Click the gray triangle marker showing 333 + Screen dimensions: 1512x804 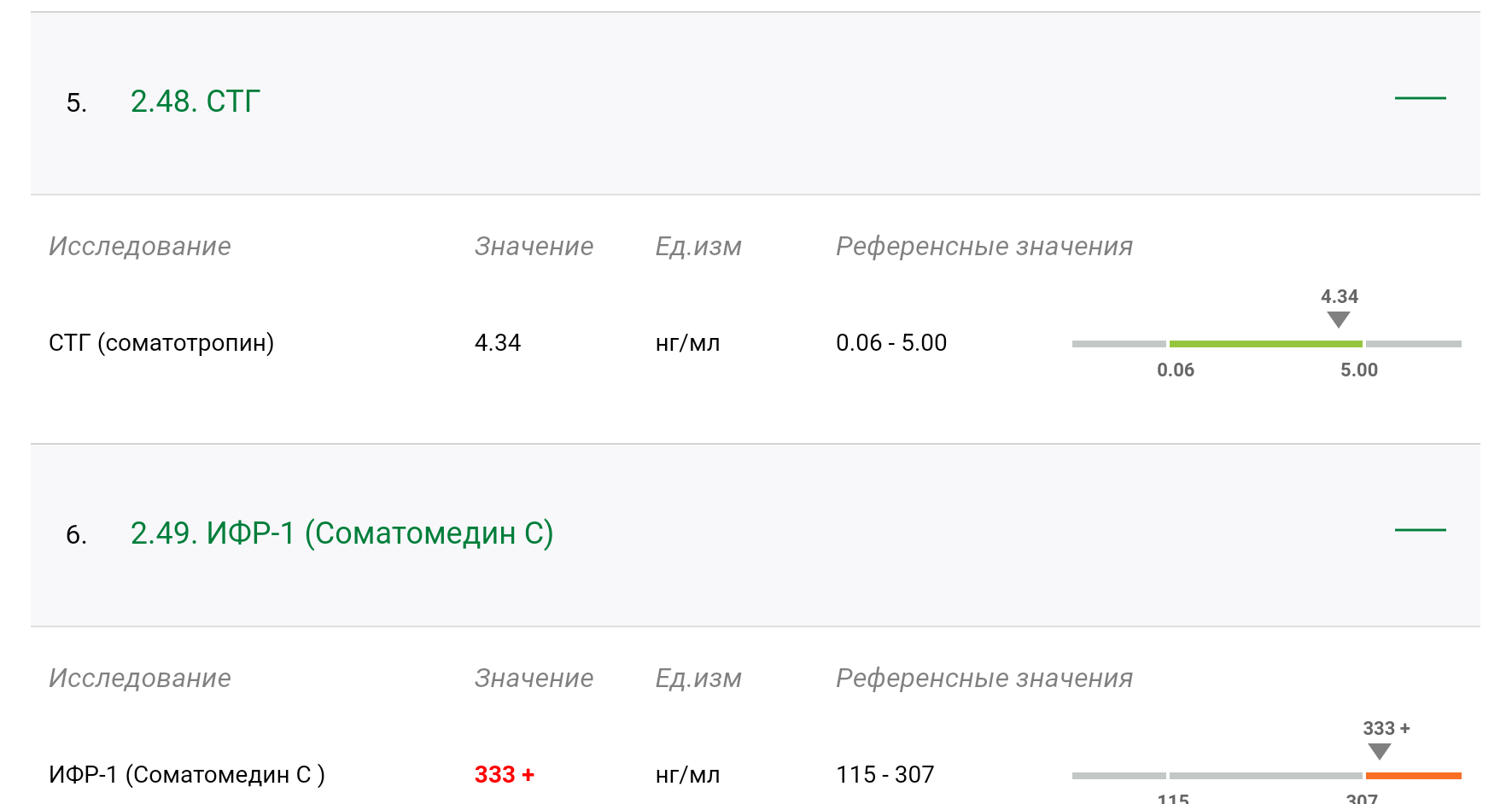click(x=1381, y=753)
